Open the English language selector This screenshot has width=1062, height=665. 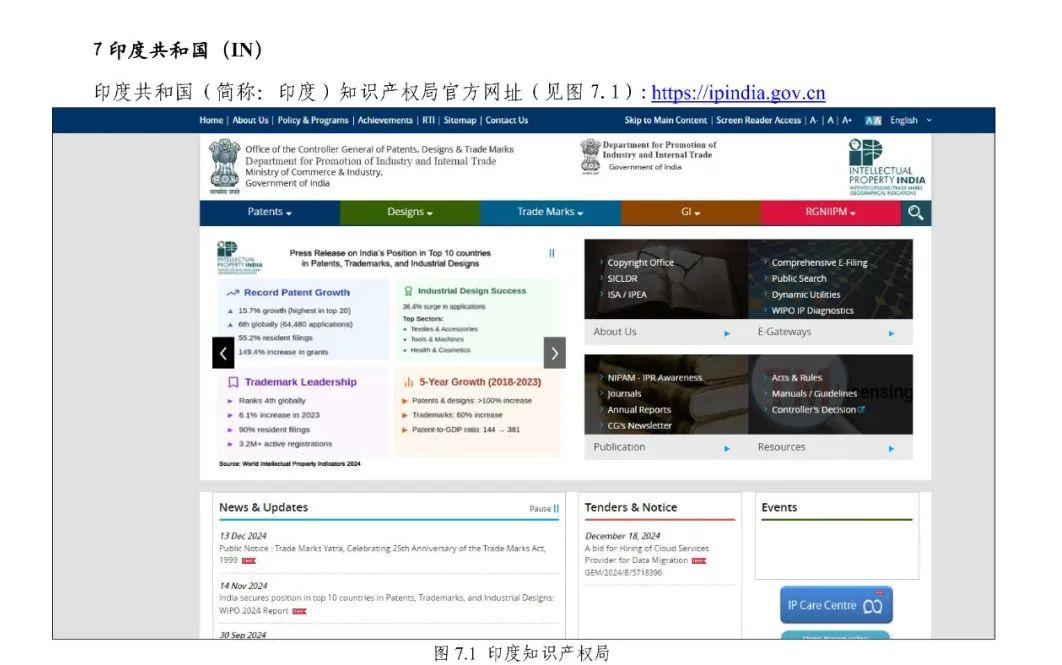point(910,120)
